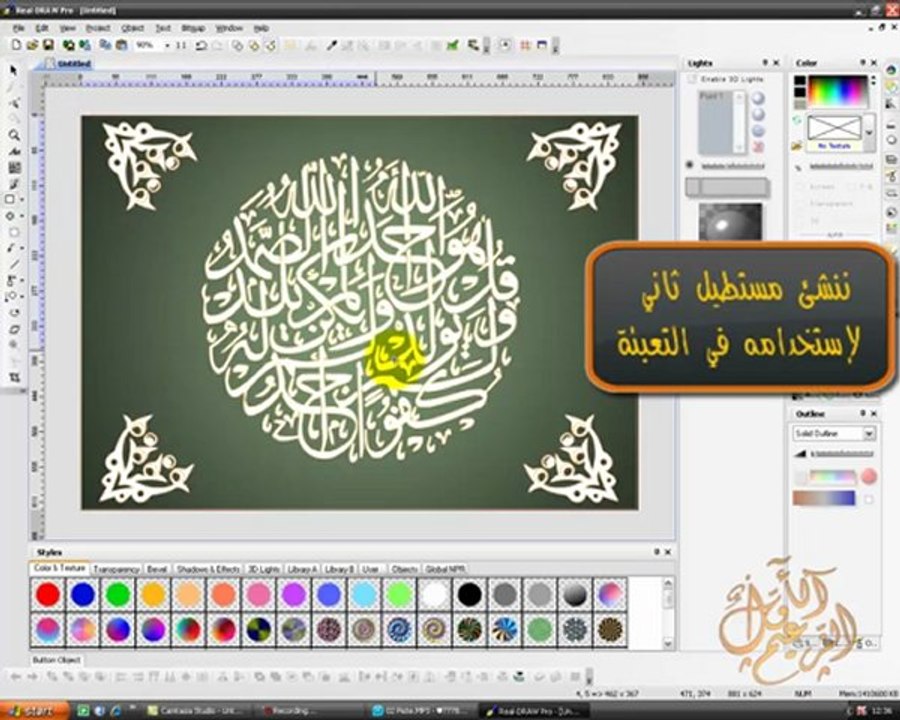Enable 3D Lights checkbox

pyautogui.click(x=693, y=79)
